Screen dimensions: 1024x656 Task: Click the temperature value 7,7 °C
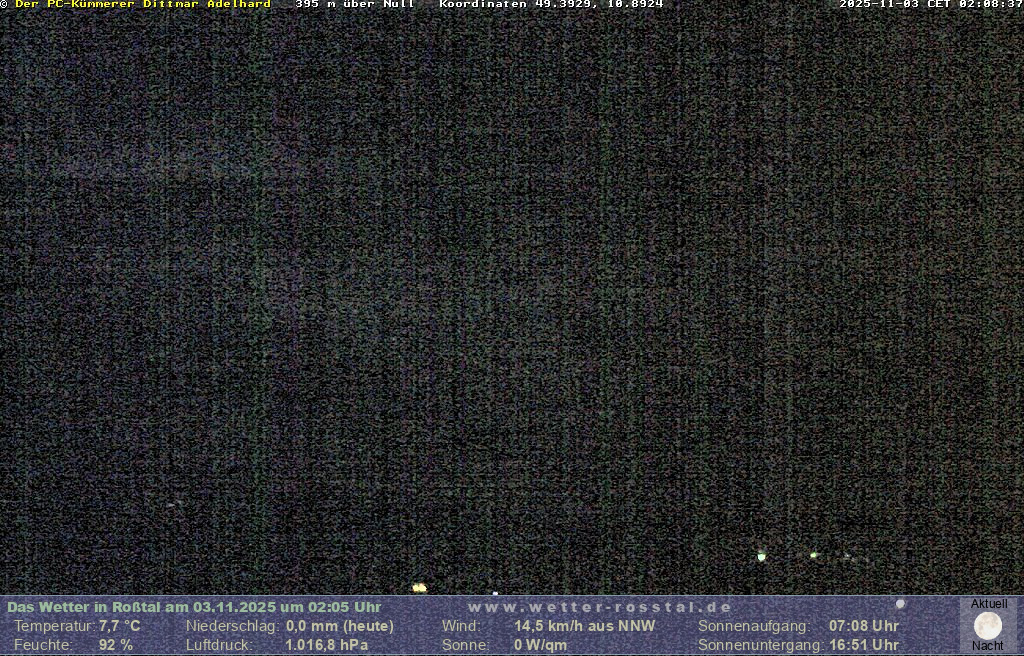(119, 626)
